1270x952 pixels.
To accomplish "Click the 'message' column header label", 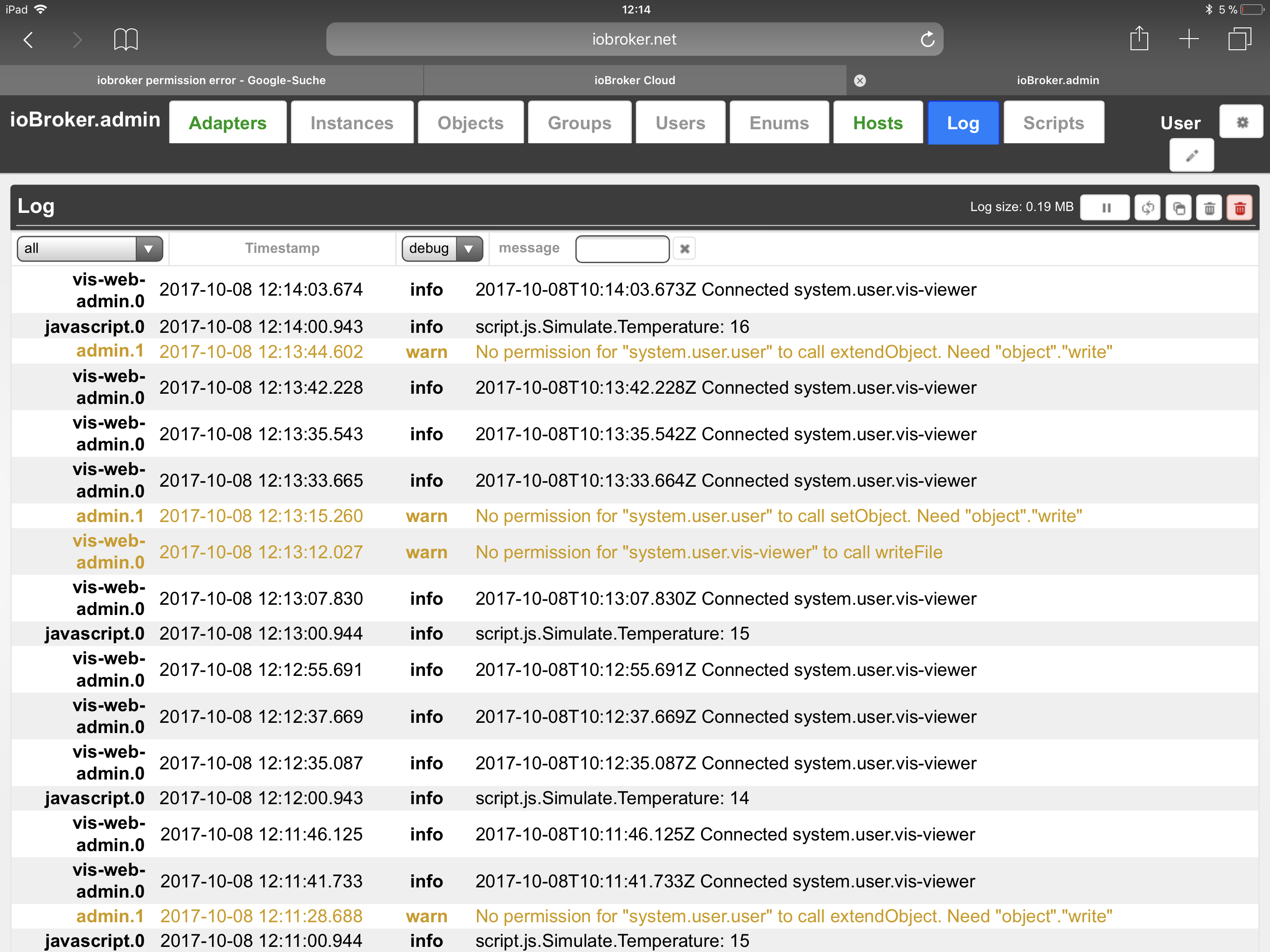I will [529, 248].
